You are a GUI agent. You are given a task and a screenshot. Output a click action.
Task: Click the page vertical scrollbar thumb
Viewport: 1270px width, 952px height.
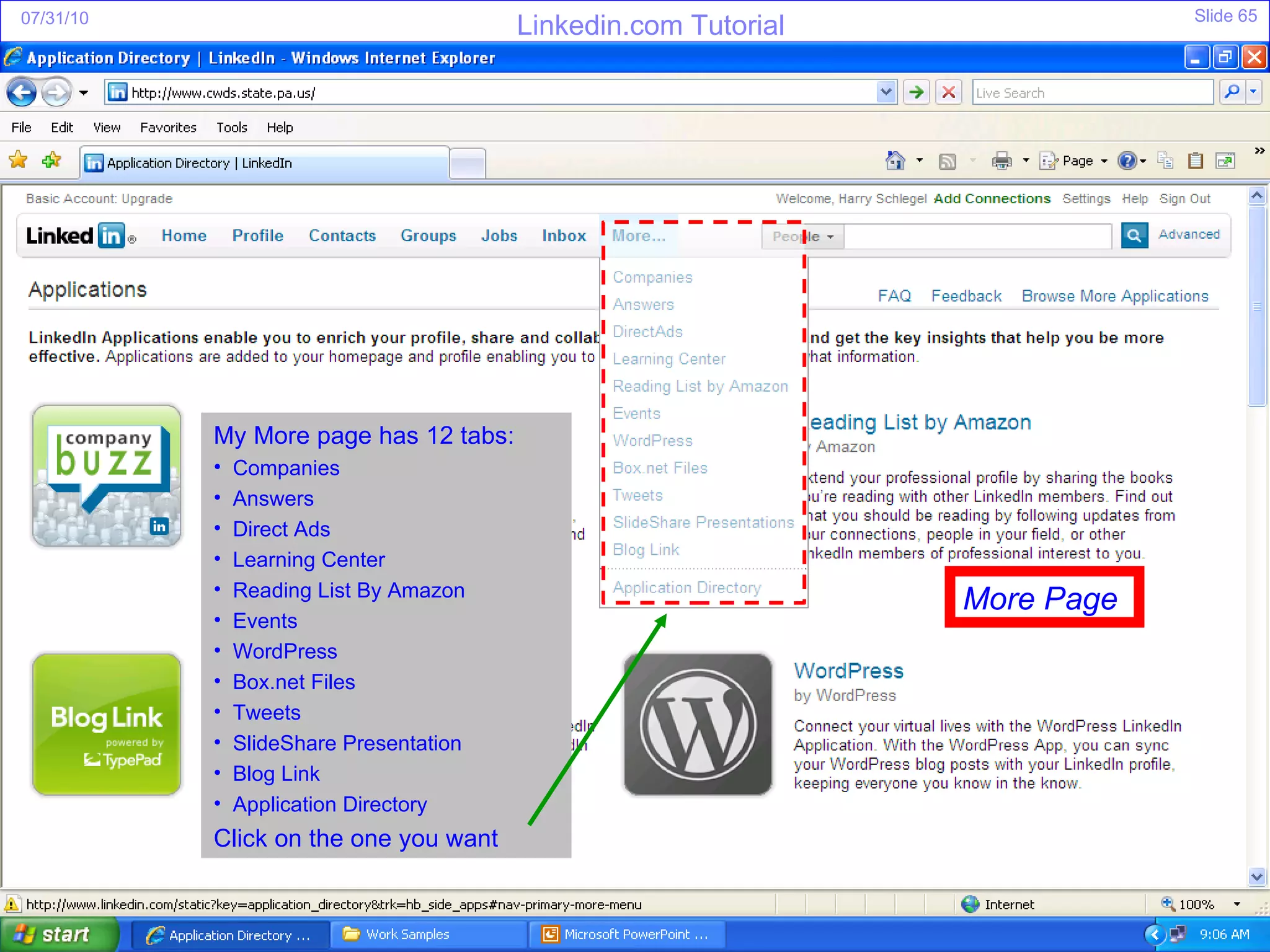pos(1257,306)
